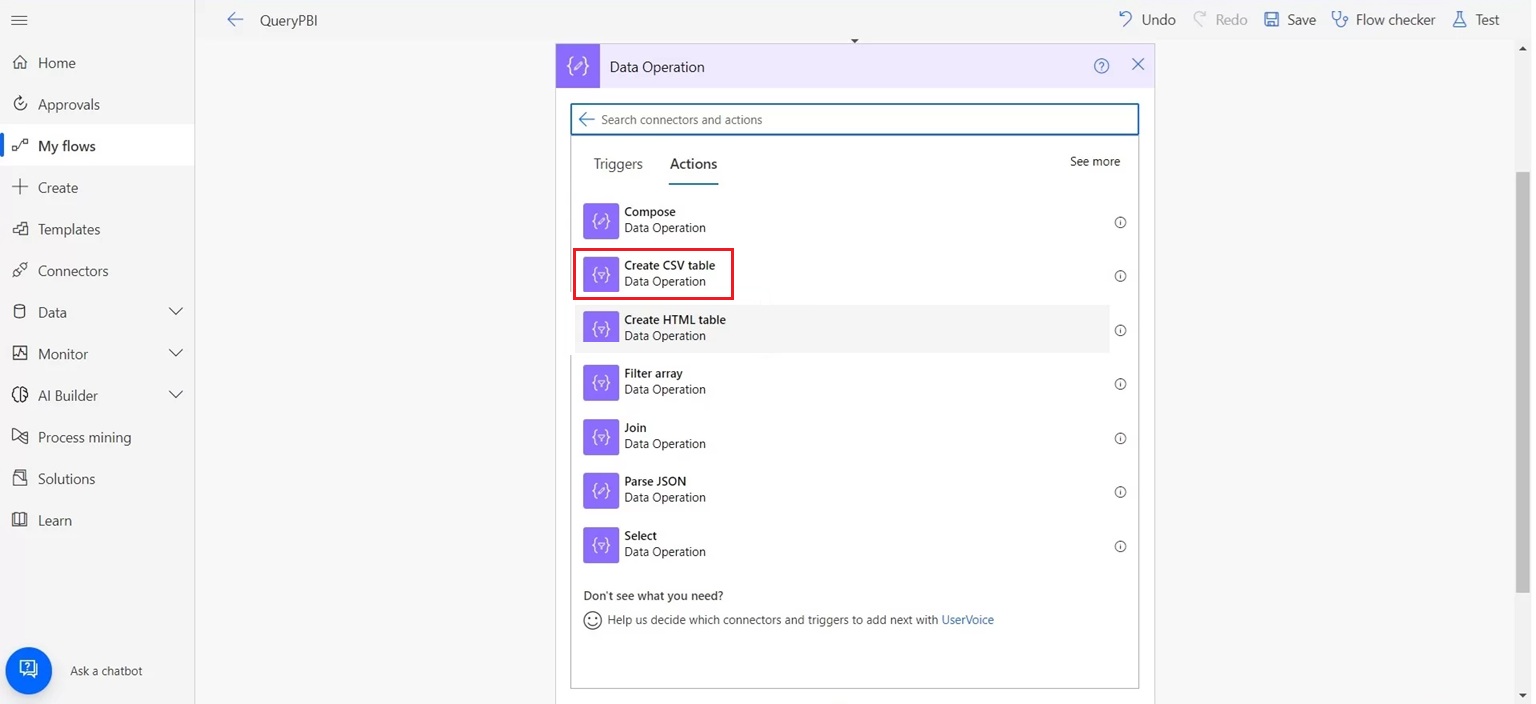This screenshot has height=704, width=1536.
Task: Open the Flow checker
Action: click(x=1384, y=20)
